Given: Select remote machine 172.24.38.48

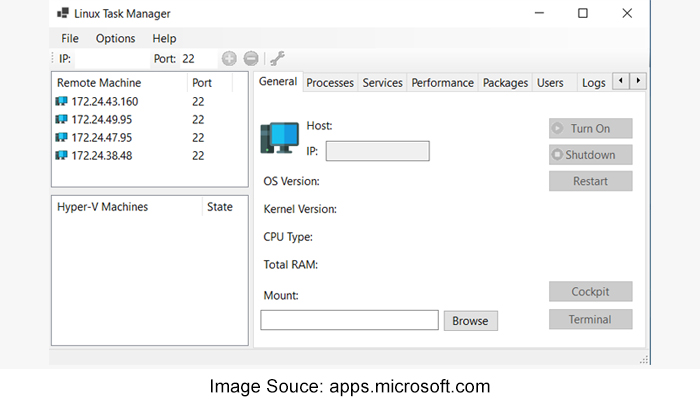Looking at the screenshot, I should [101, 156].
